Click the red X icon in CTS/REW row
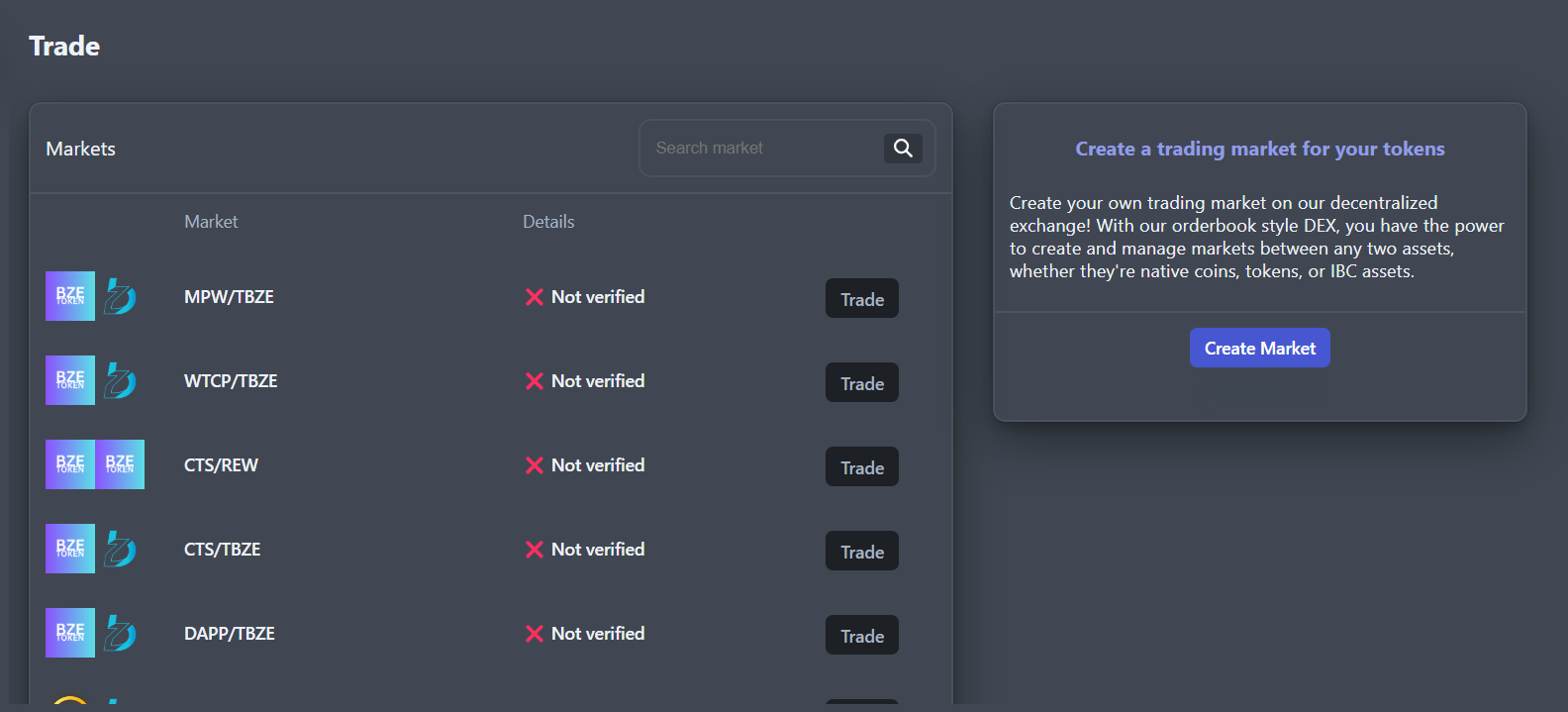Image resolution: width=1568 pixels, height=712 pixels. (534, 465)
